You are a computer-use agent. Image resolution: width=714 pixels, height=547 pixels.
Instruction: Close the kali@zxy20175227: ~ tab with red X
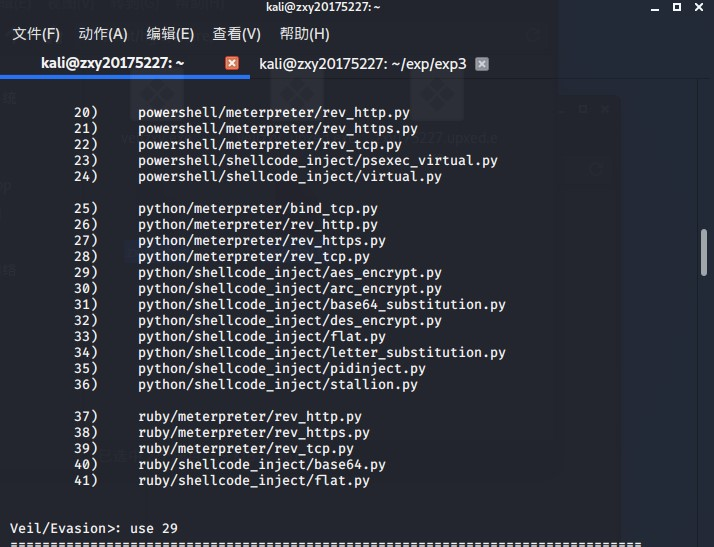pyautogui.click(x=232, y=63)
